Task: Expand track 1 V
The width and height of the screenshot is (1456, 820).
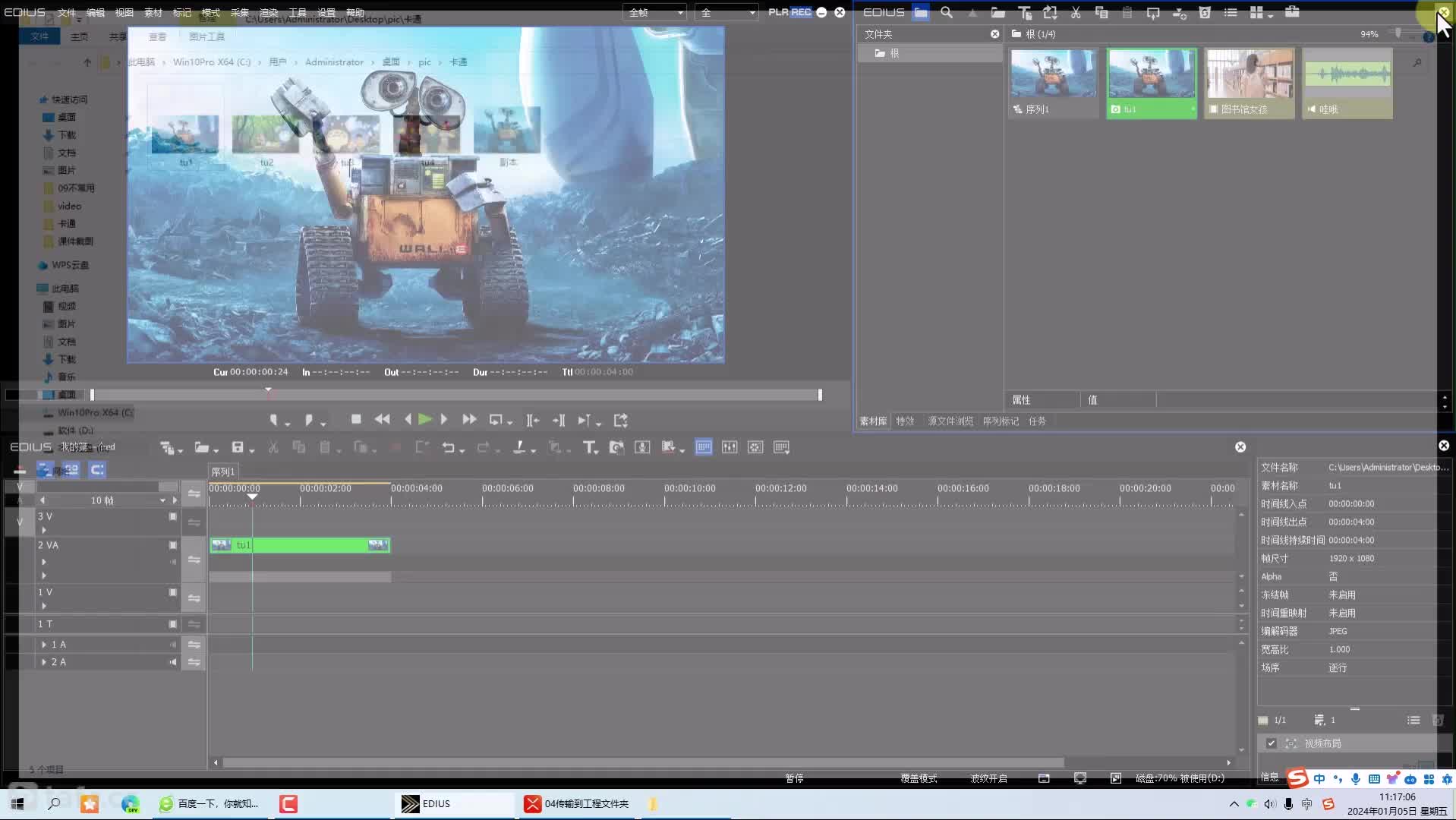Action: coord(44,606)
